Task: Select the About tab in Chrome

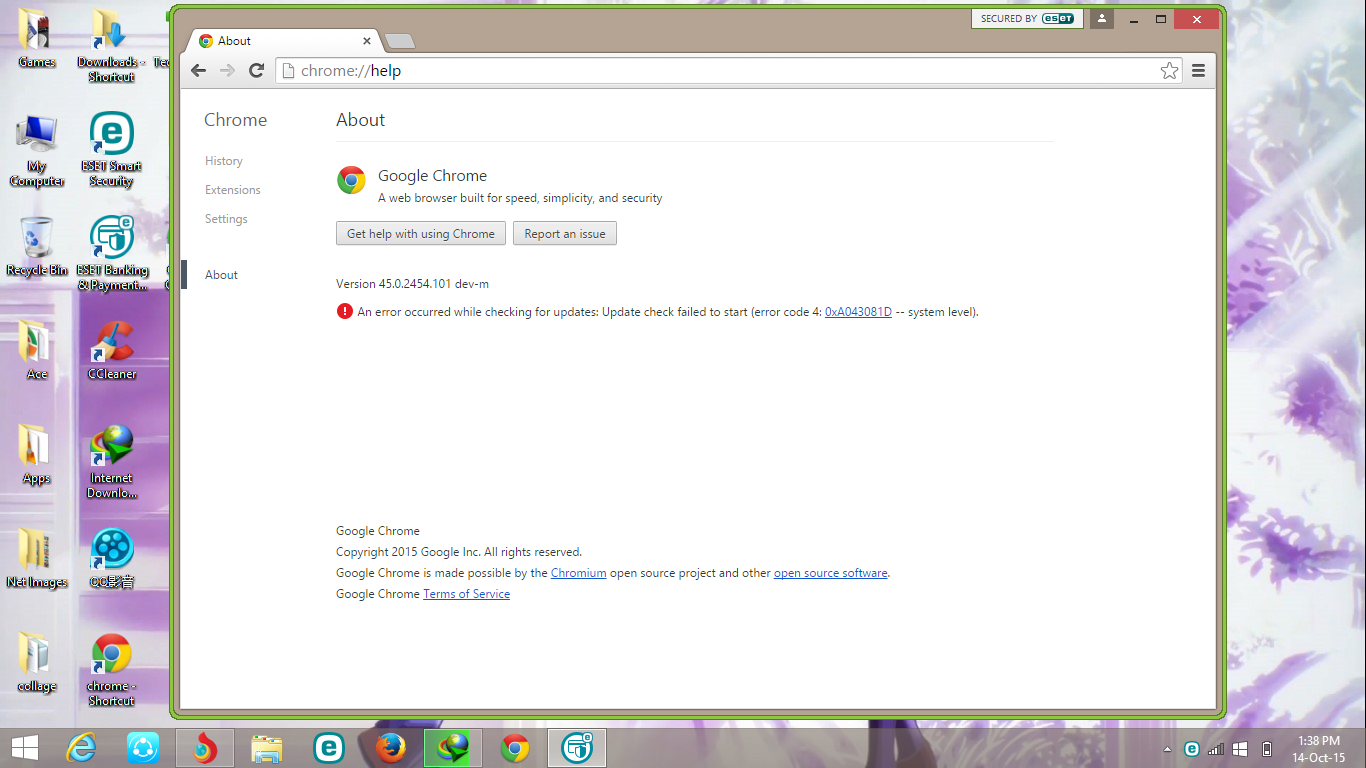Action: (x=285, y=41)
